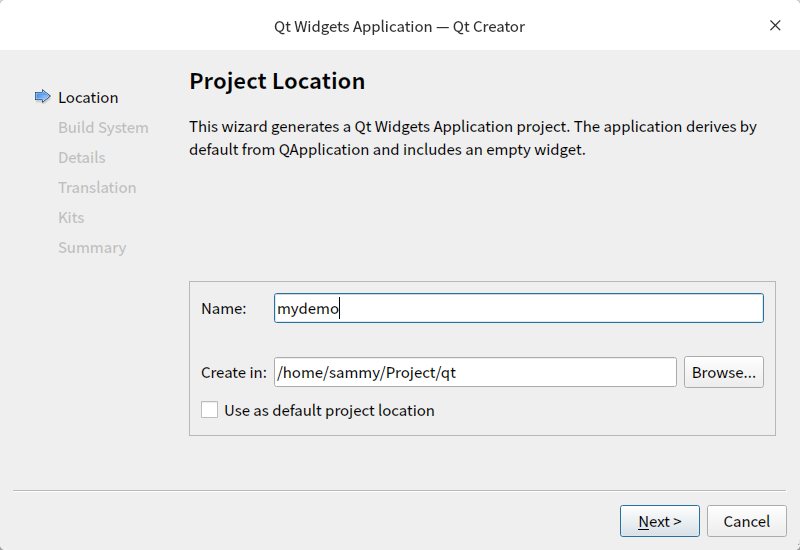Click the Project Location heading

[x=277, y=81]
